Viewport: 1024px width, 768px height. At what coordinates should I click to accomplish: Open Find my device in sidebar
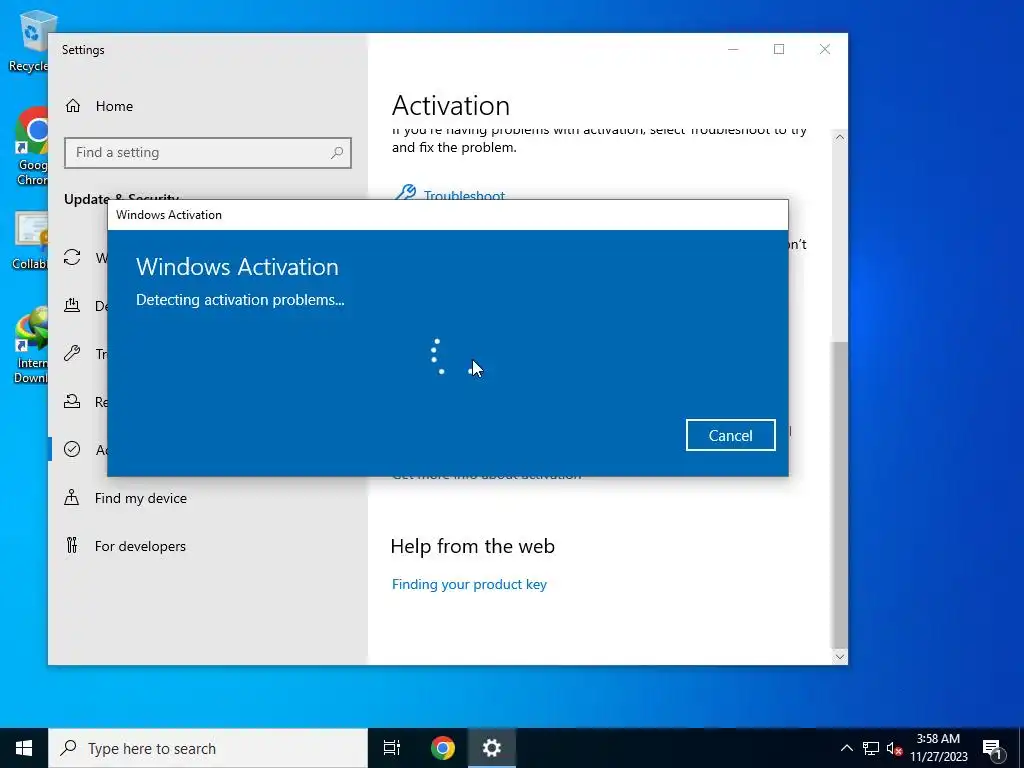[208, 498]
